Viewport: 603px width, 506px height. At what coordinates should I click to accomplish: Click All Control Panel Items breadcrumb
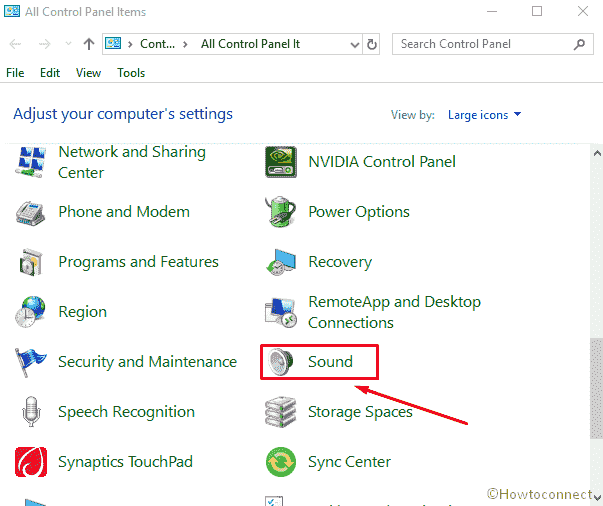tap(250, 44)
